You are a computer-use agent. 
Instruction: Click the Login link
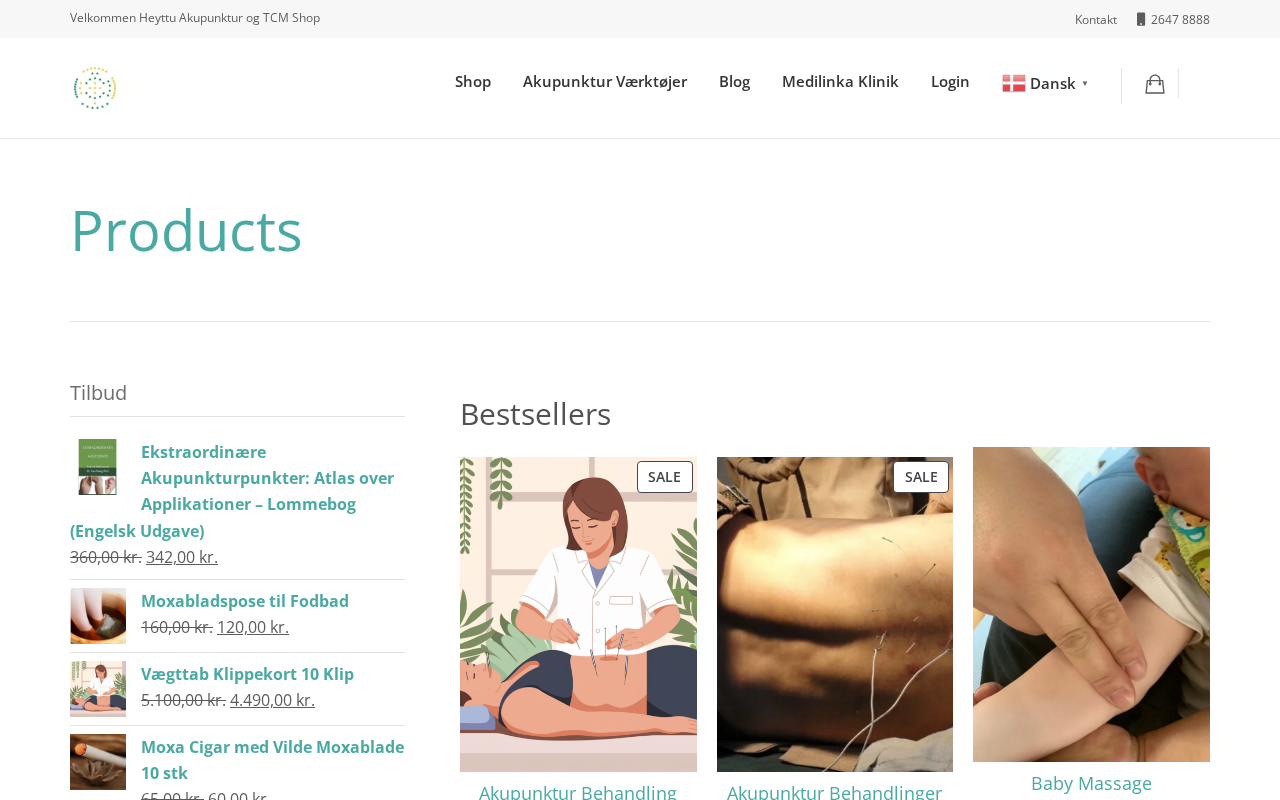tap(950, 81)
